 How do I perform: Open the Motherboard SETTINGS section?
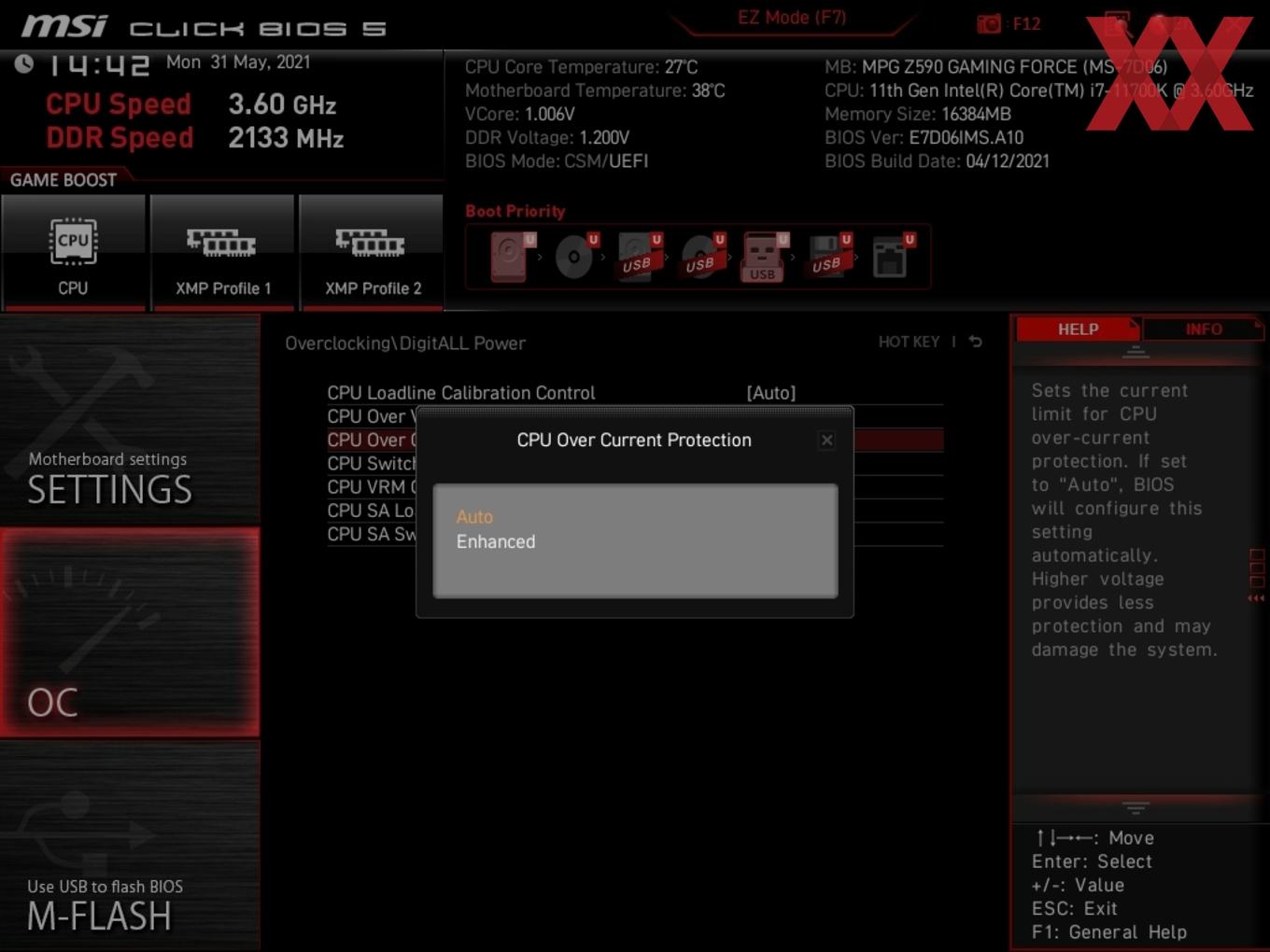click(130, 420)
